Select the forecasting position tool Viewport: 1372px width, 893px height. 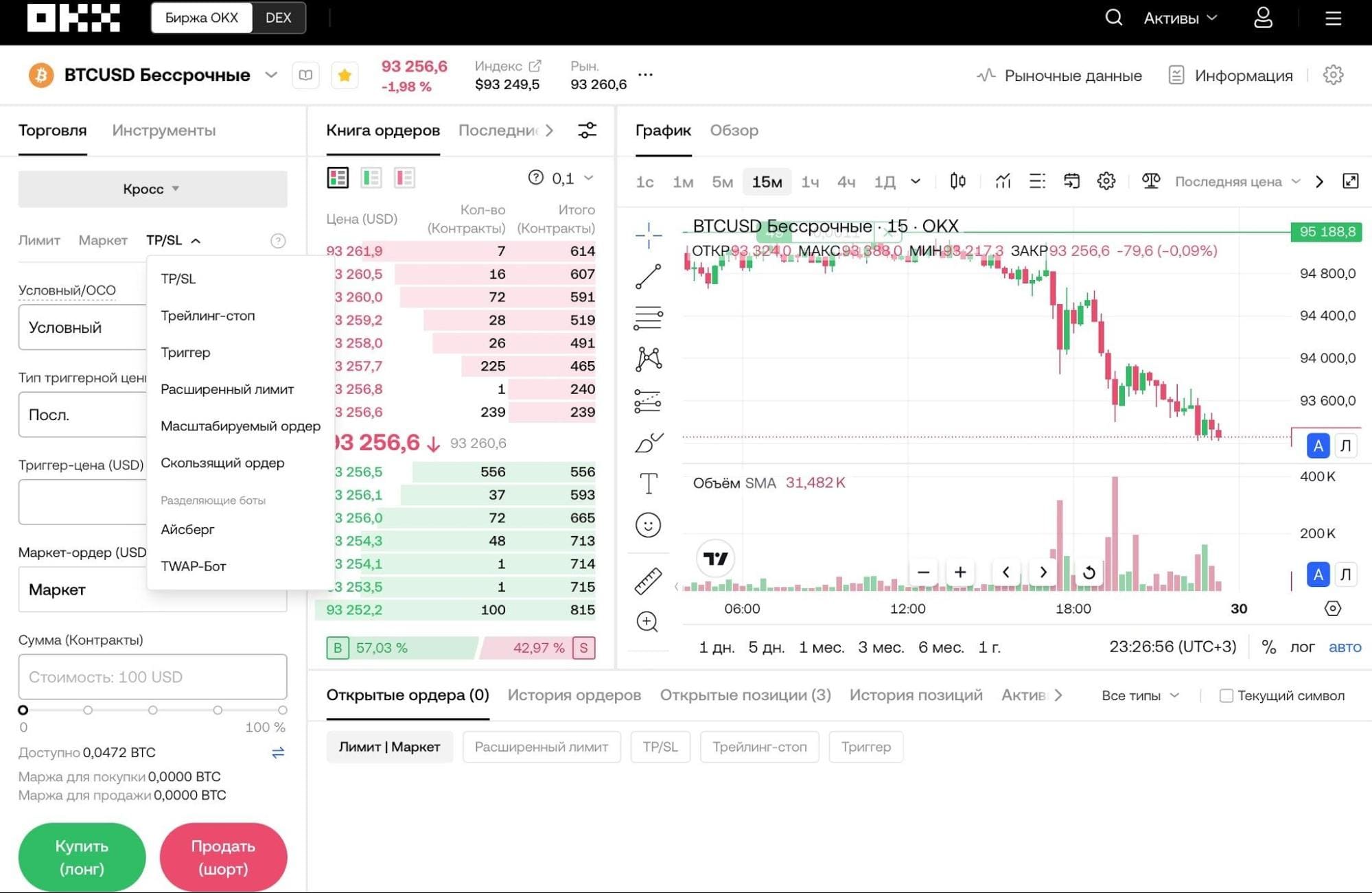[x=648, y=401]
